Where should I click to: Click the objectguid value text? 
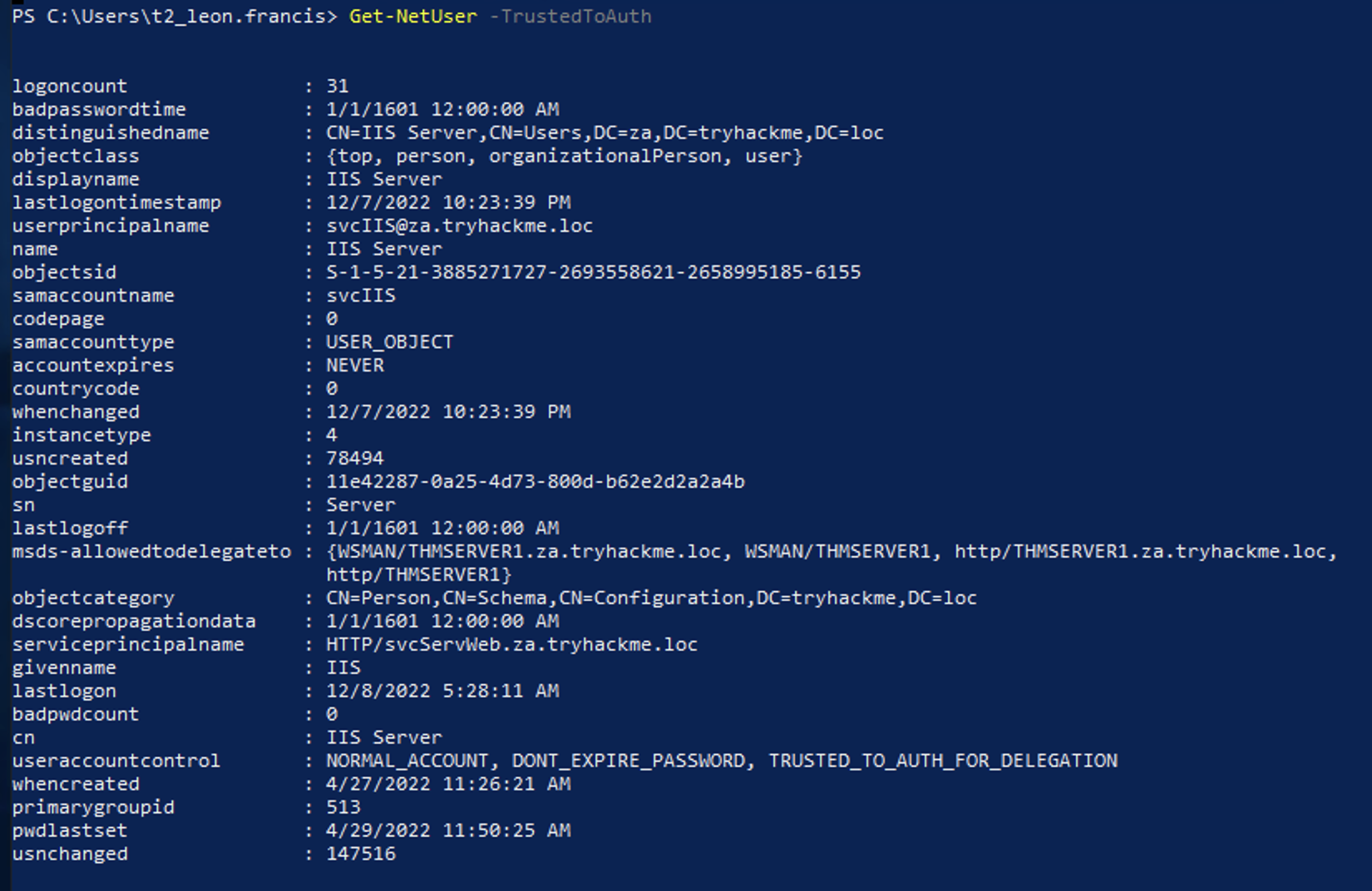tap(535, 482)
